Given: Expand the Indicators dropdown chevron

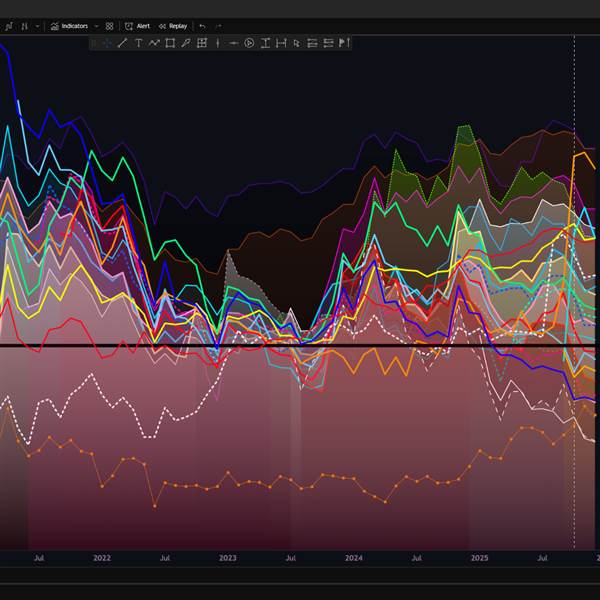Looking at the screenshot, I should pyautogui.click(x=97, y=26).
